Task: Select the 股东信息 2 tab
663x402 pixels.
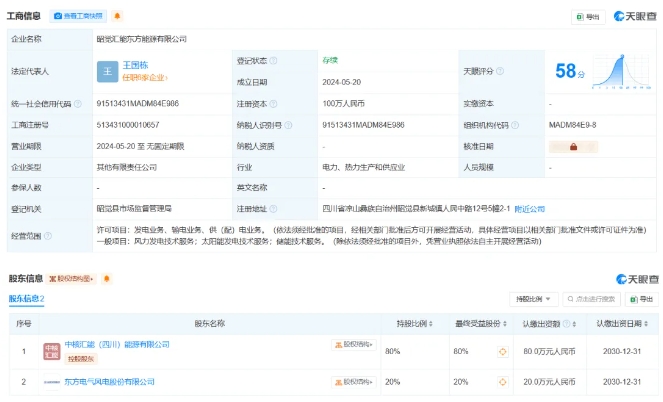Action: tap(27, 299)
